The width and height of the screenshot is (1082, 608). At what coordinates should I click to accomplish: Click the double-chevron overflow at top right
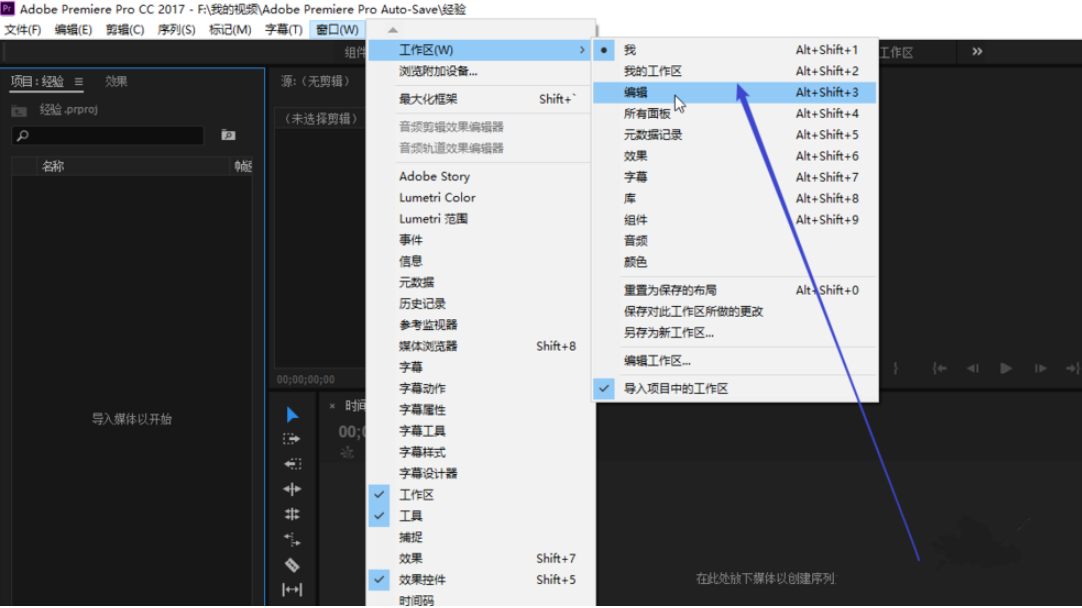point(977,51)
